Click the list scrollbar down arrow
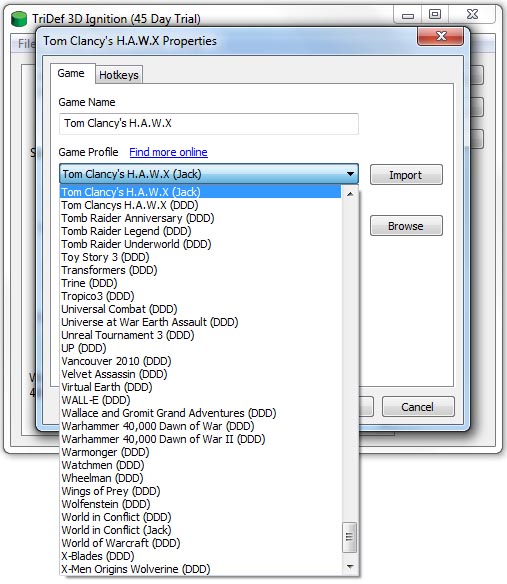Viewport: 507px width, 584px height. 350,567
